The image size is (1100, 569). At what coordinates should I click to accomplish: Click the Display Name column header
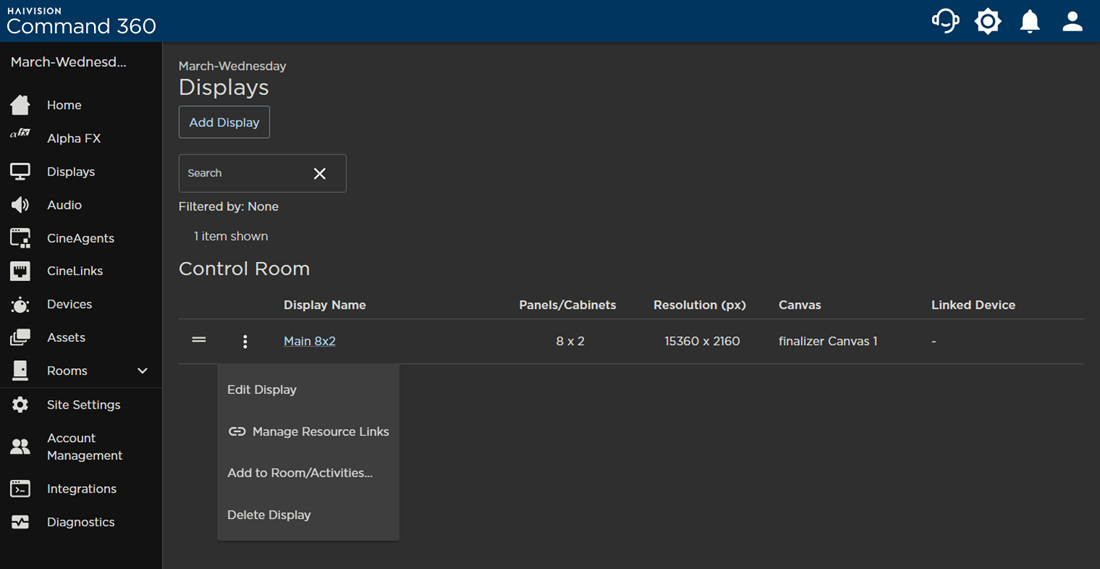point(324,305)
